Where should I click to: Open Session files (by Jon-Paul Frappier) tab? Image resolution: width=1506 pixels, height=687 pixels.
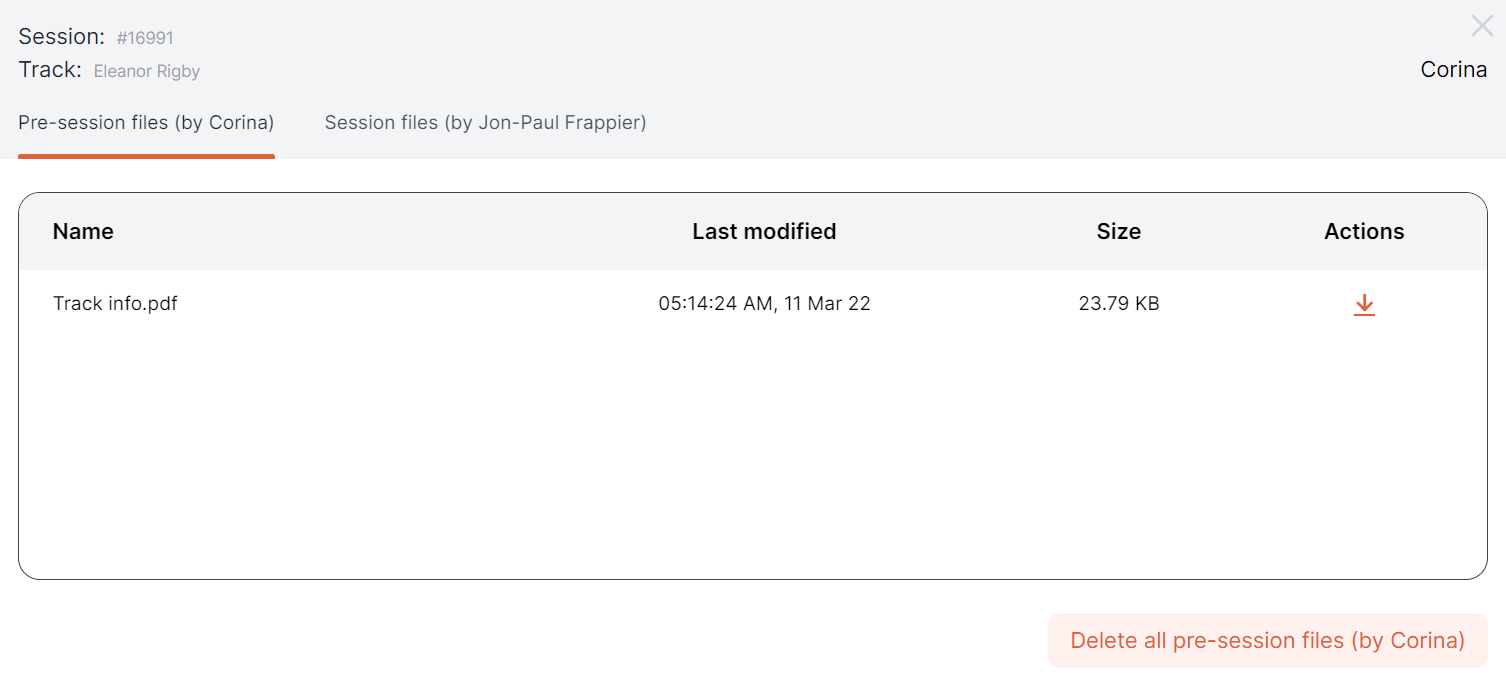tap(485, 123)
